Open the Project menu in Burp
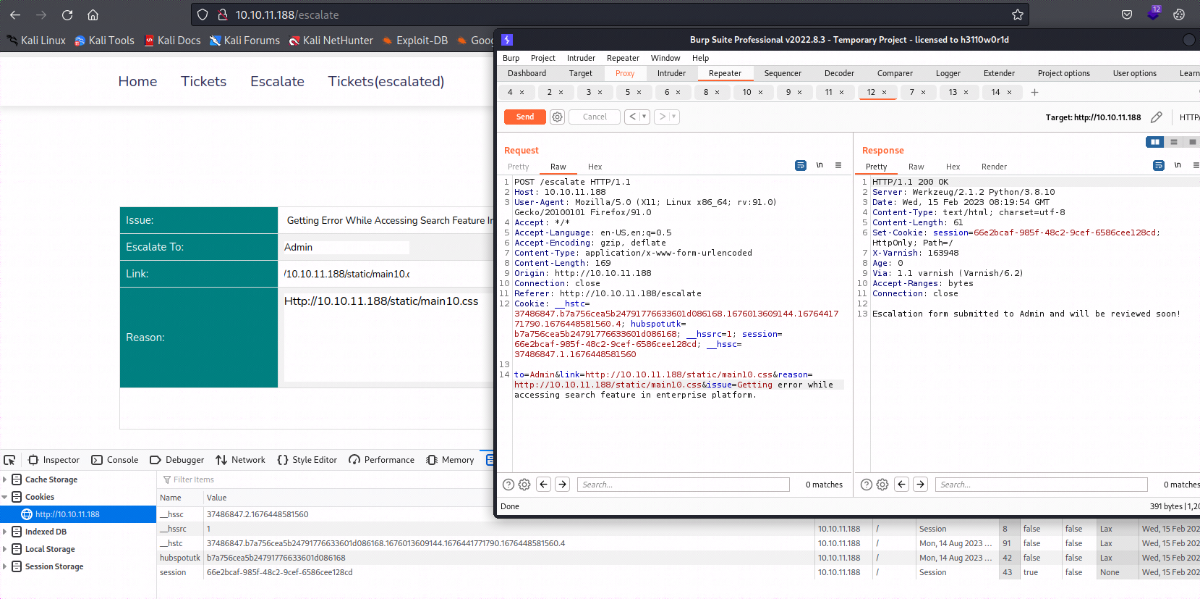The width and height of the screenshot is (1200, 599). 543,58
